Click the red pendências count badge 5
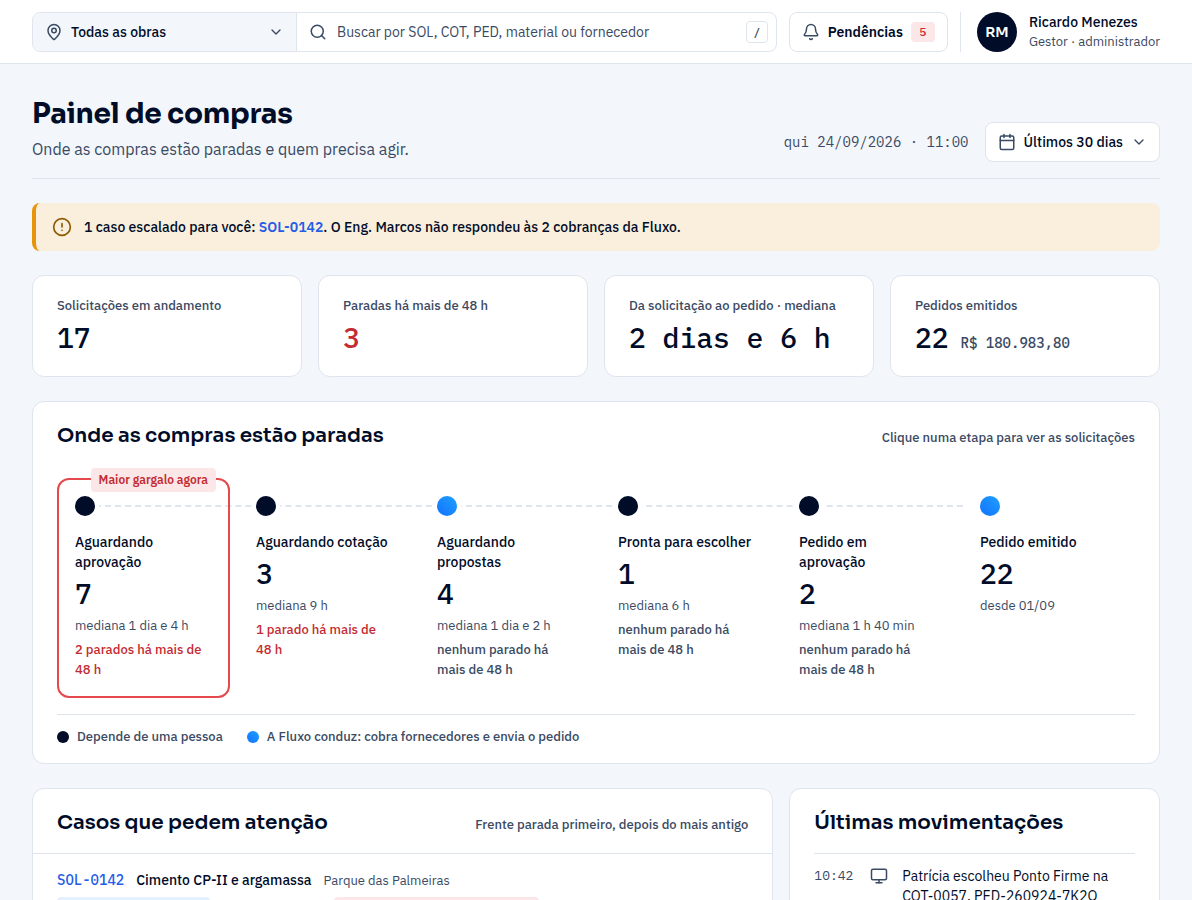The width and height of the screenshot is (1192, 900). tap(923, 32)
